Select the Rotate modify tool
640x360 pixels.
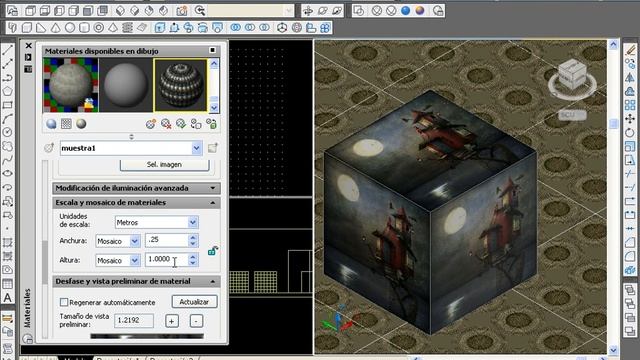click(x=630, y=133)
